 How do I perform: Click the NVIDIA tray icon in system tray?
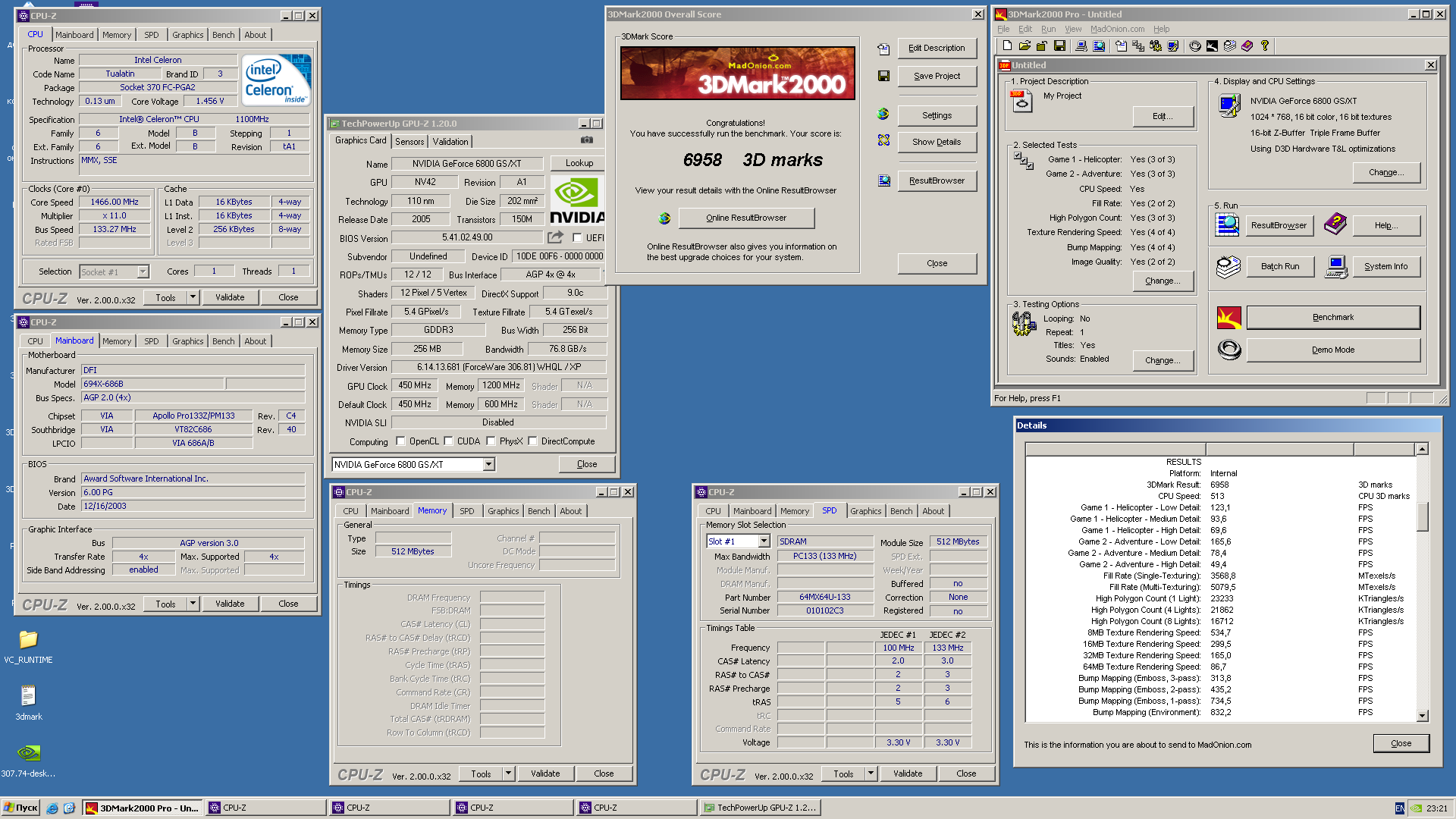coord(1416,808)
